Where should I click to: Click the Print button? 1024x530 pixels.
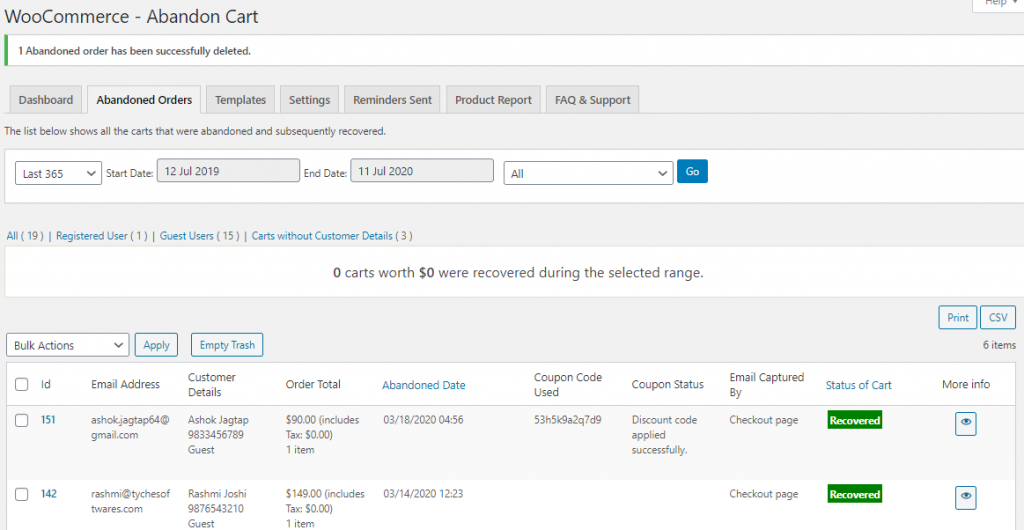(958, 317)
